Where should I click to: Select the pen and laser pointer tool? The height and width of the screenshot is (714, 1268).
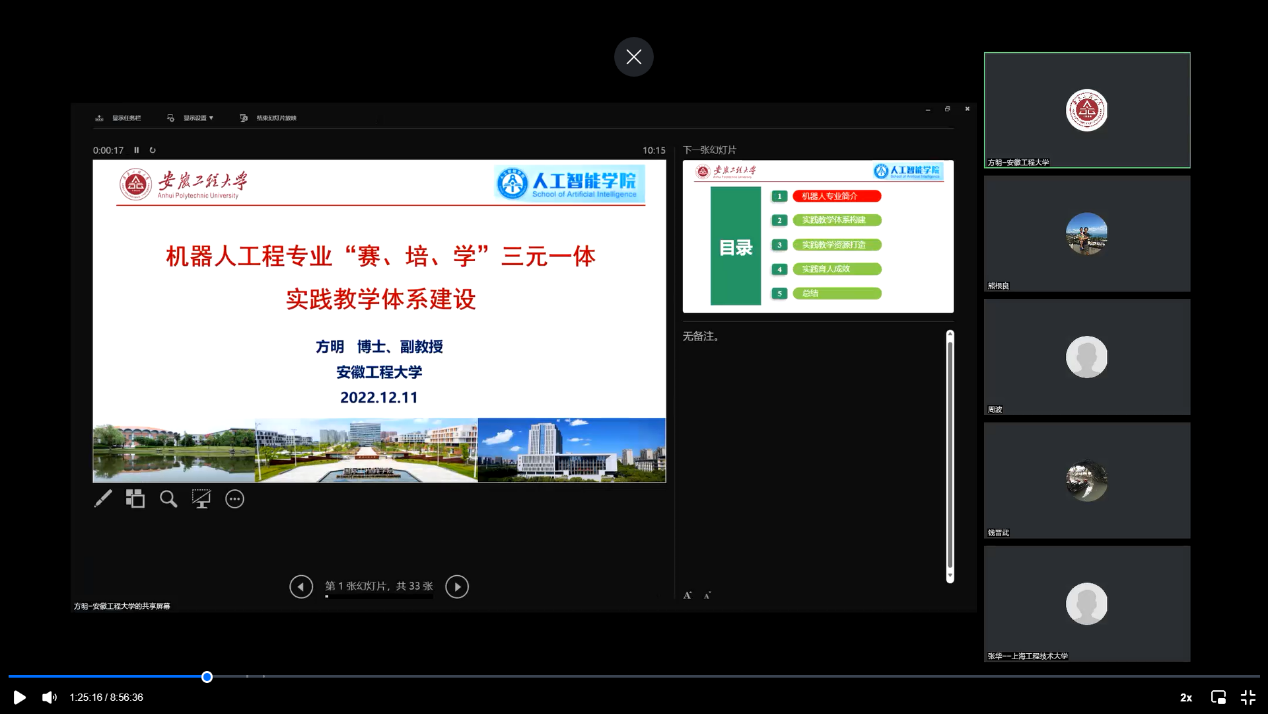tap(103, 499)
